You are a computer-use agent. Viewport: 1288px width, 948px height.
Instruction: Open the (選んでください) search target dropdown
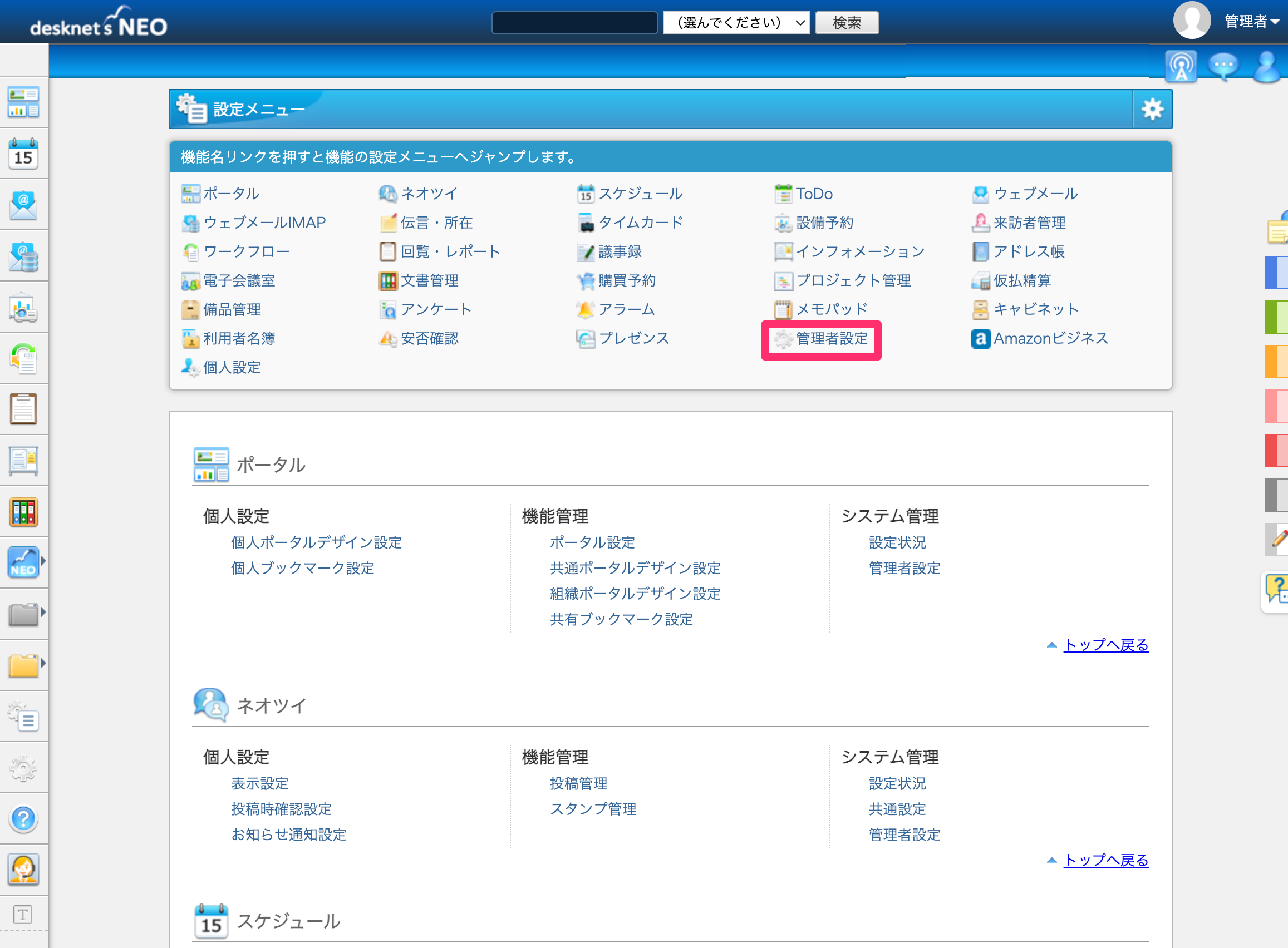[736, 22]
